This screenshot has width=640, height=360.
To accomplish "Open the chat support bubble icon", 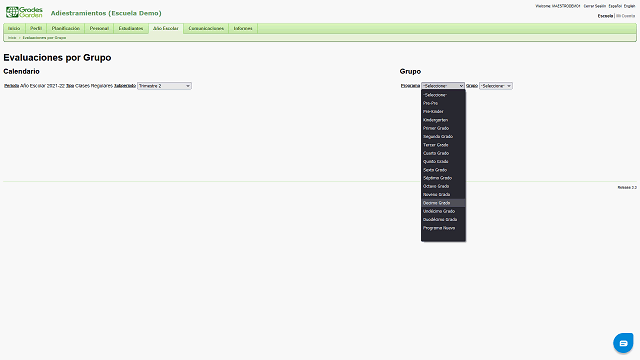I will [x=623, y=343].
